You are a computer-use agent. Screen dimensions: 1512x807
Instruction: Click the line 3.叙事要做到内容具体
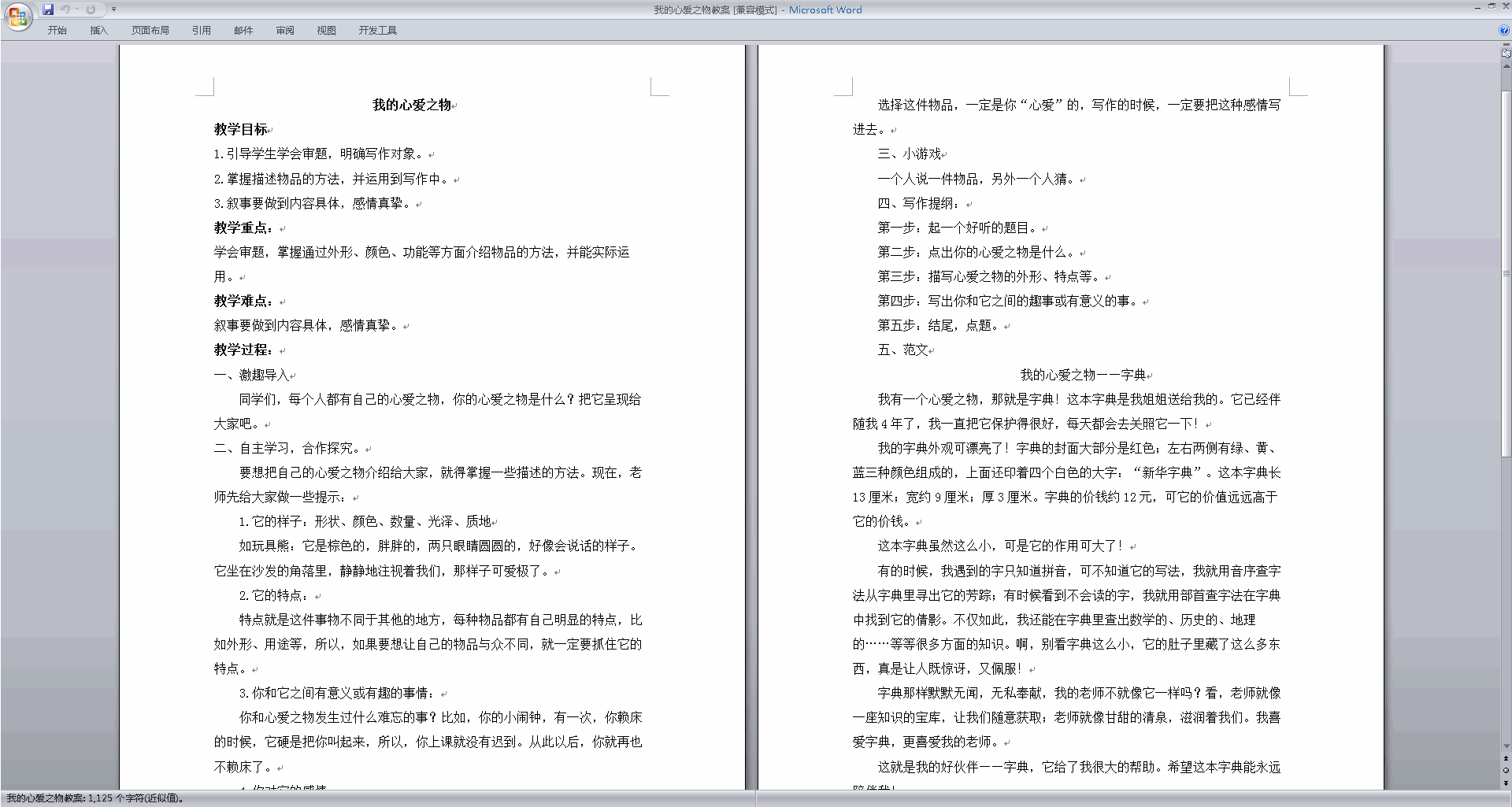tap(315, 203)
